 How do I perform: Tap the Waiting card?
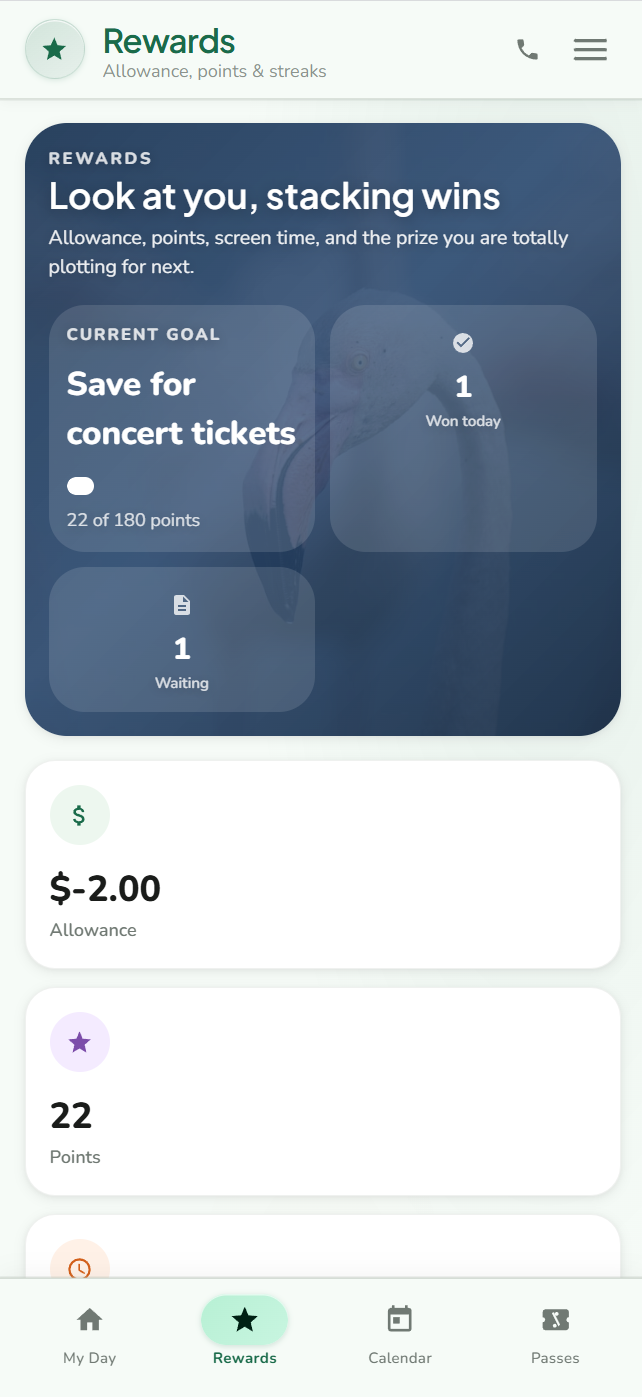click(181, 640)
